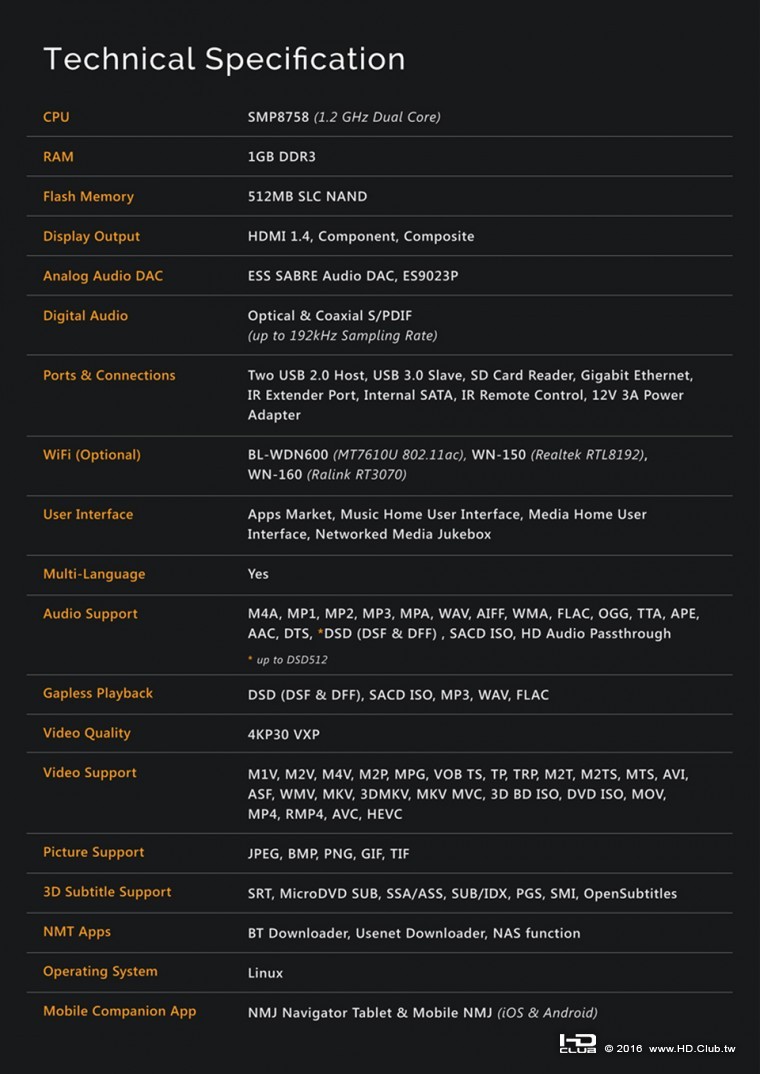Select the Ports & Connections label
The image size is (760, 1074).
pyautogui.click(x=109, y=376)
